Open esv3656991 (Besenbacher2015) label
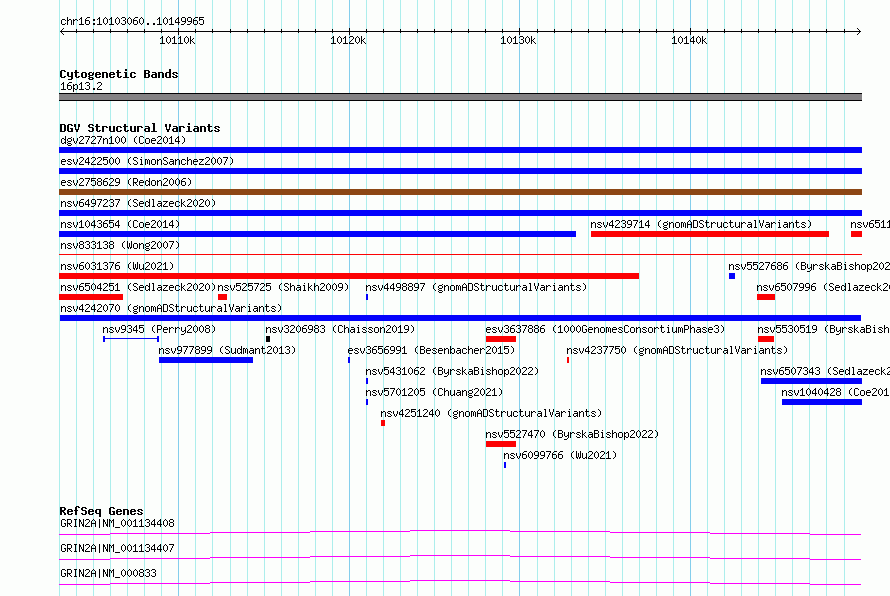Screen dimensions: 890x596 pyautogui.click(x=431, y=350)
